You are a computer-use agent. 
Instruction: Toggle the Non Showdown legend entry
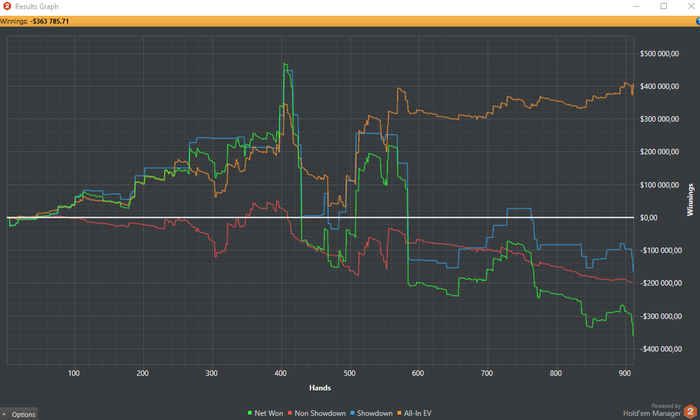(x=317, y=413)
